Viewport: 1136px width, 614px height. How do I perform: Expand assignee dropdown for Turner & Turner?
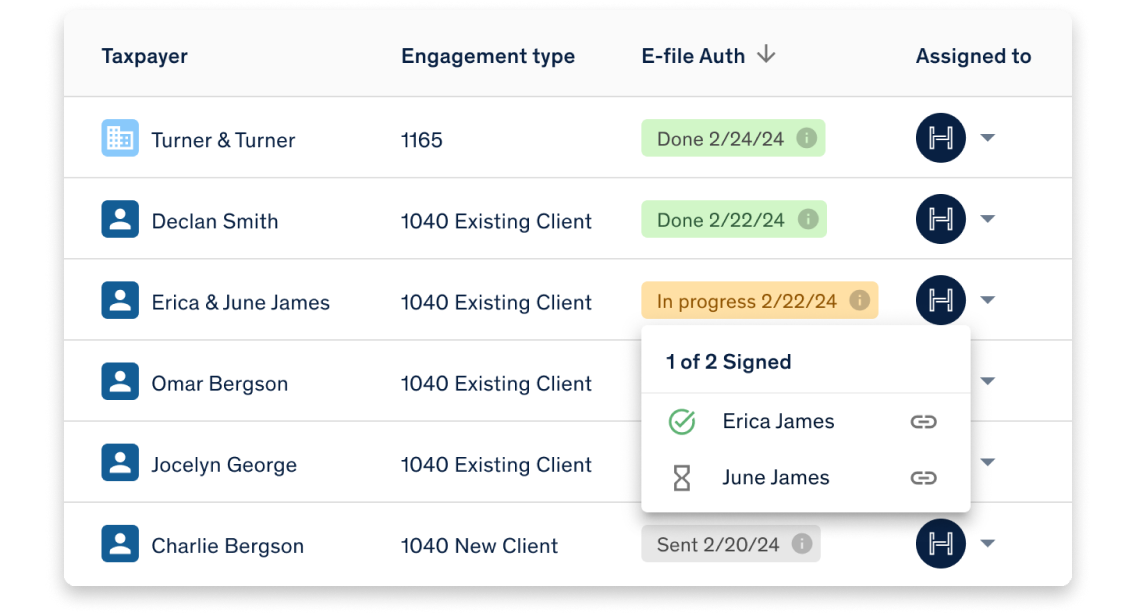coord(987,138)
